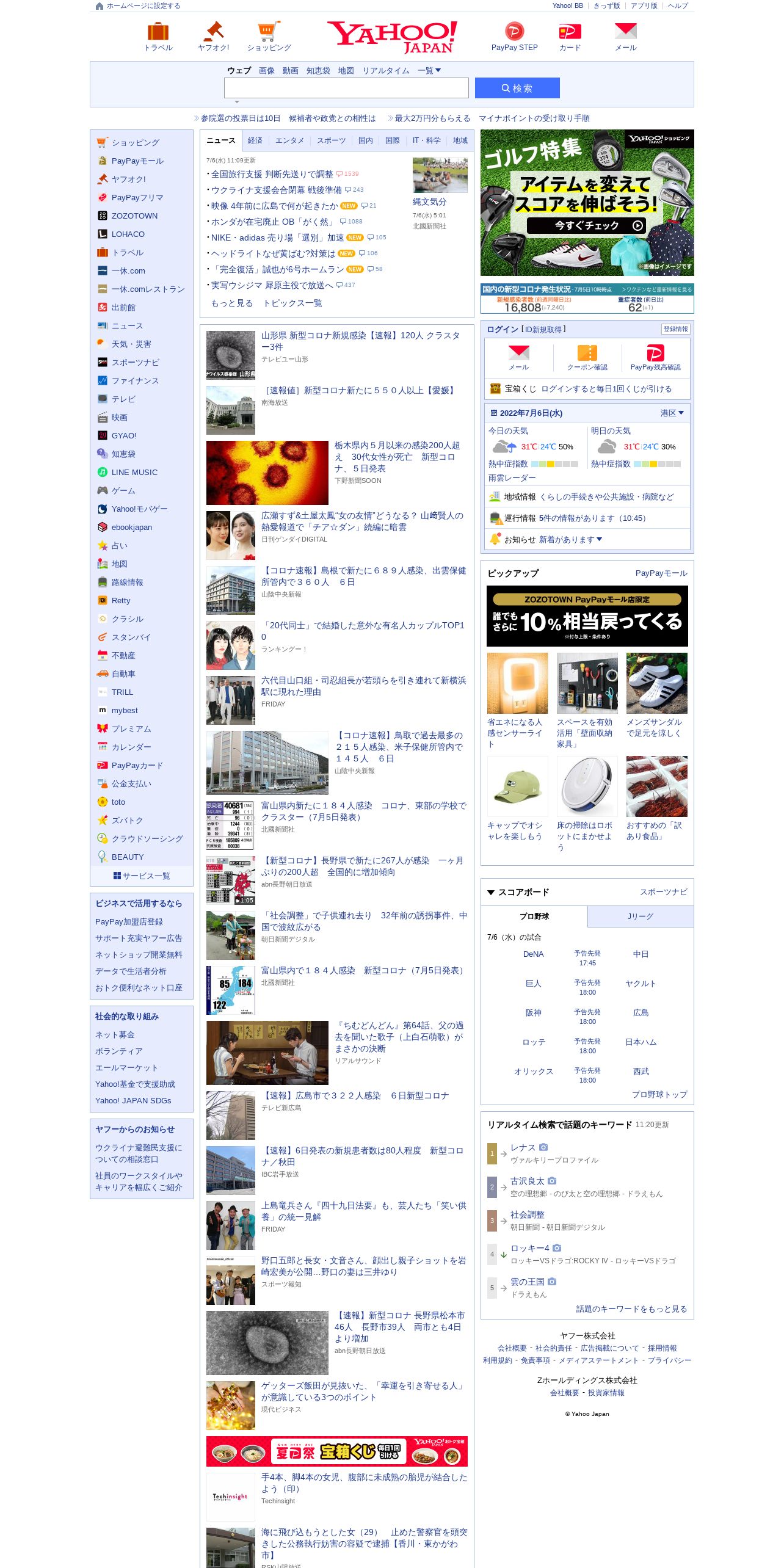Open the Travel (トラベル) suitcase icon
784x1568 pixels.
pos(158,31)
